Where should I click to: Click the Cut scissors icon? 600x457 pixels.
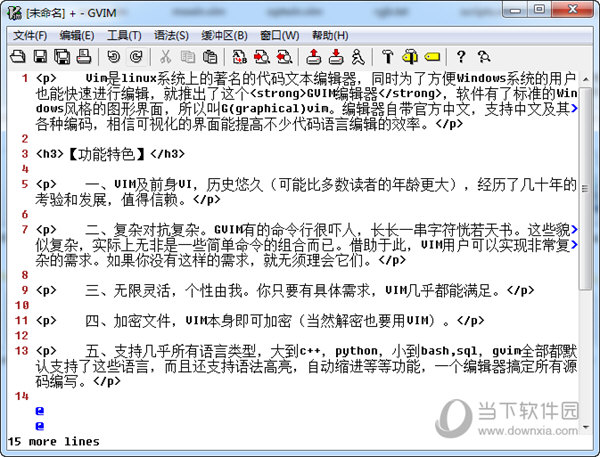[165, 57]
